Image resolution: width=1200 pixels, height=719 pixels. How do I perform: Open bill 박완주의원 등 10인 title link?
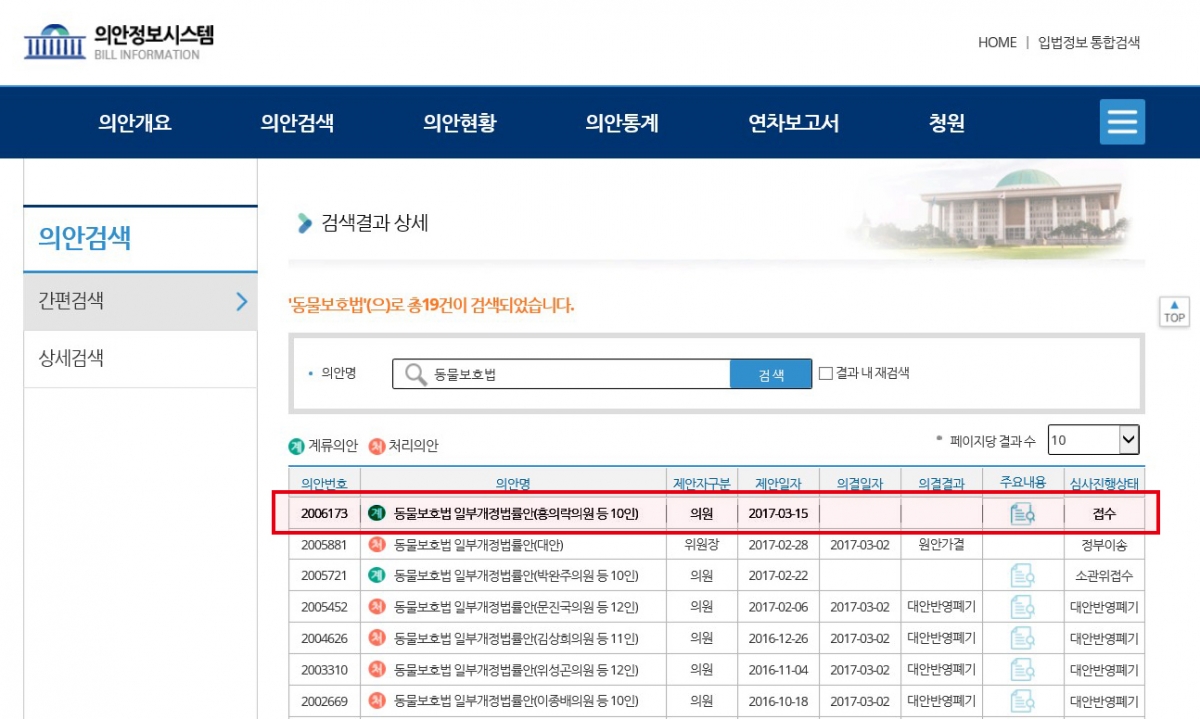point(516,576)
